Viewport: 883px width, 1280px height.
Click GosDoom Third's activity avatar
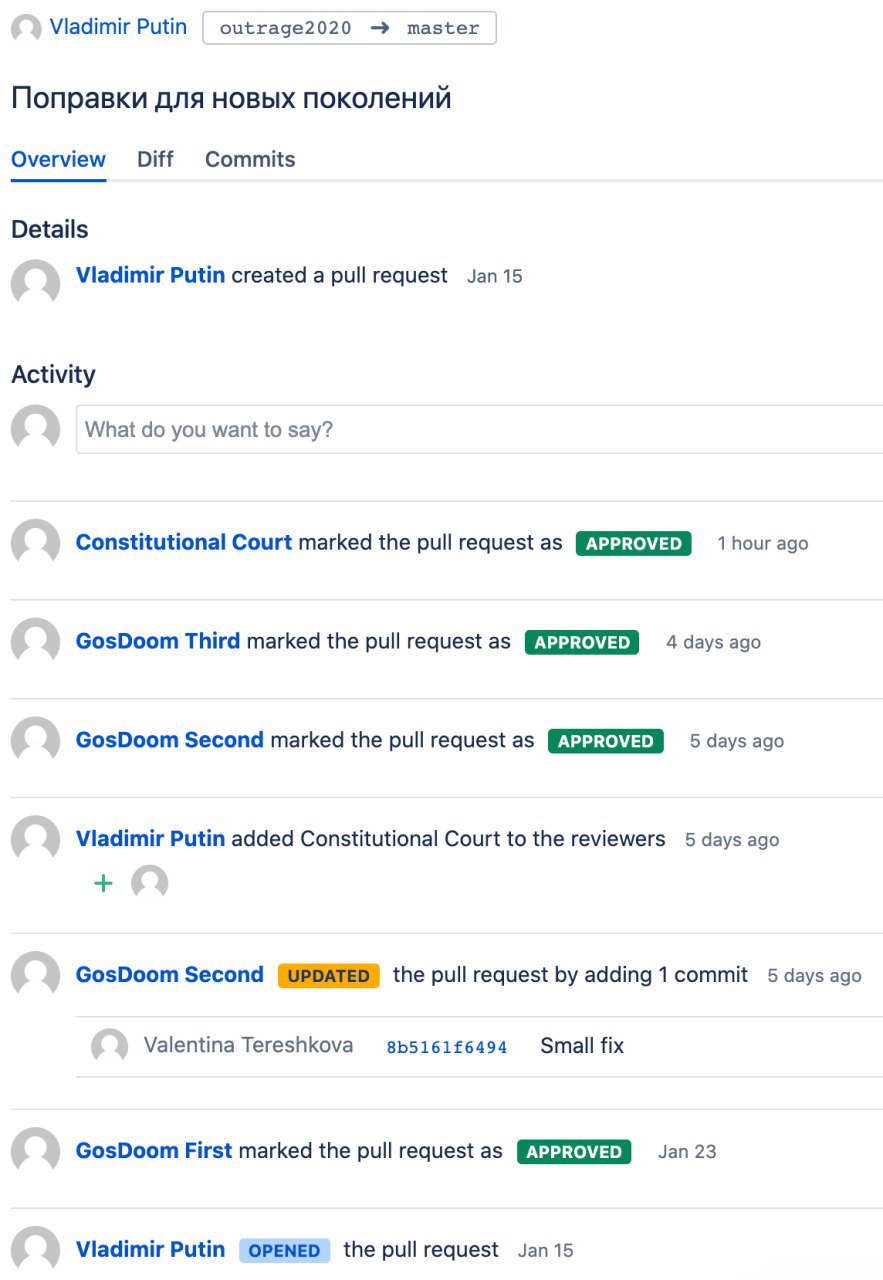coord(35,642)
